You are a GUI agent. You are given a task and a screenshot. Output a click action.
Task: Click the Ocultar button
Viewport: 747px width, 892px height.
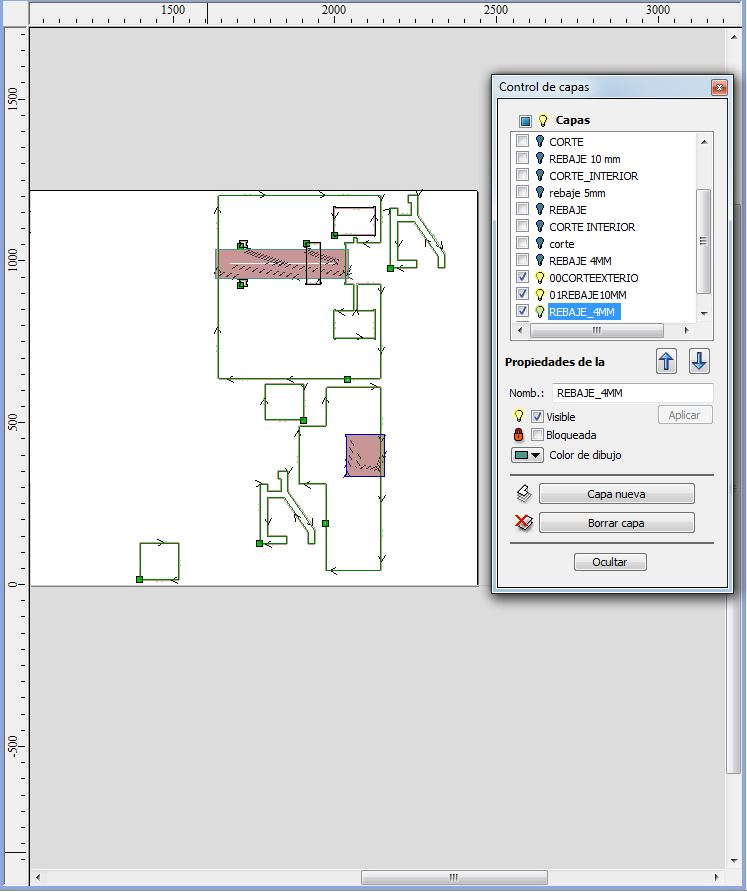(610, 562)
